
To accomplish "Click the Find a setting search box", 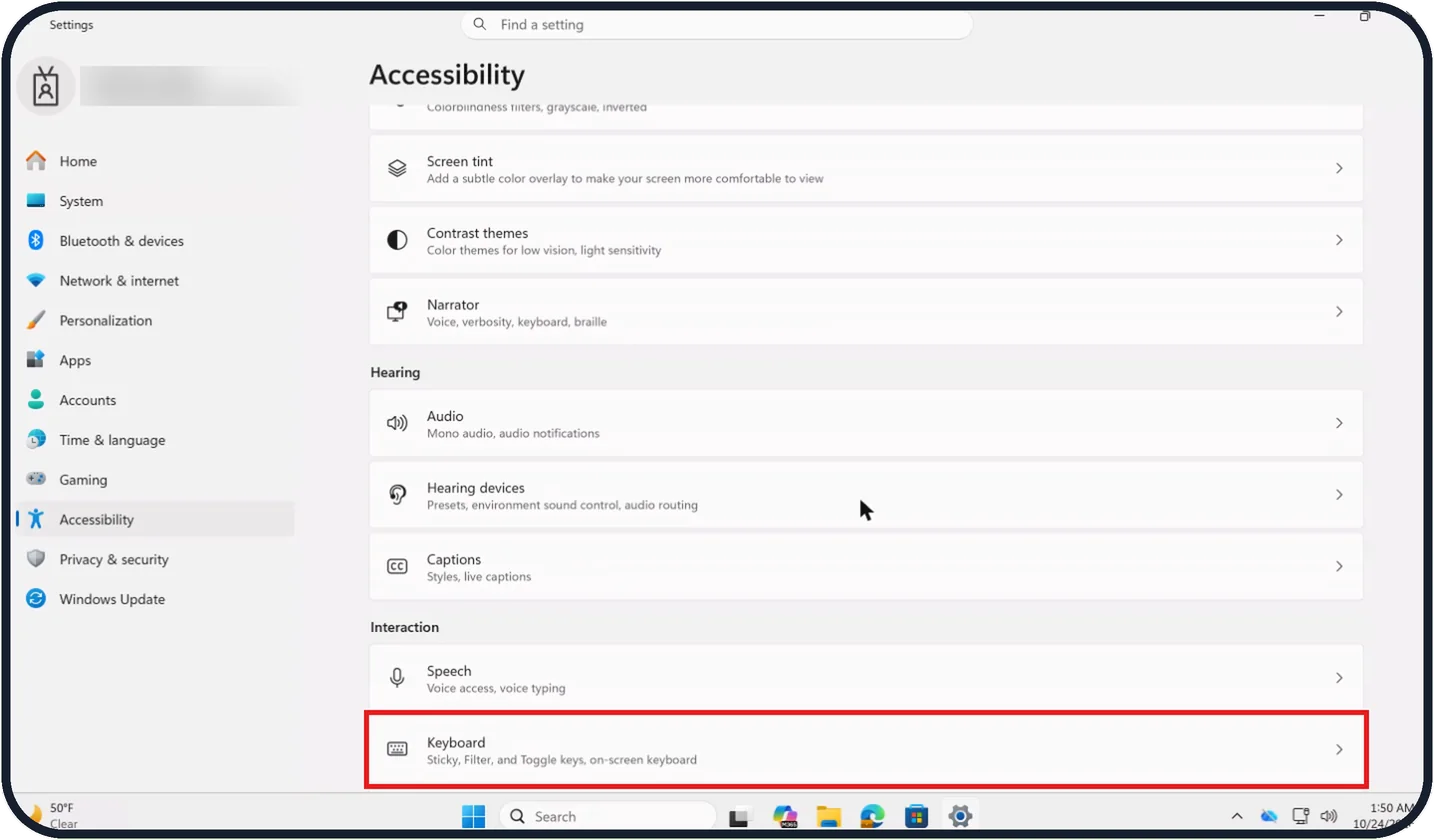I will (x=716, y=25).
